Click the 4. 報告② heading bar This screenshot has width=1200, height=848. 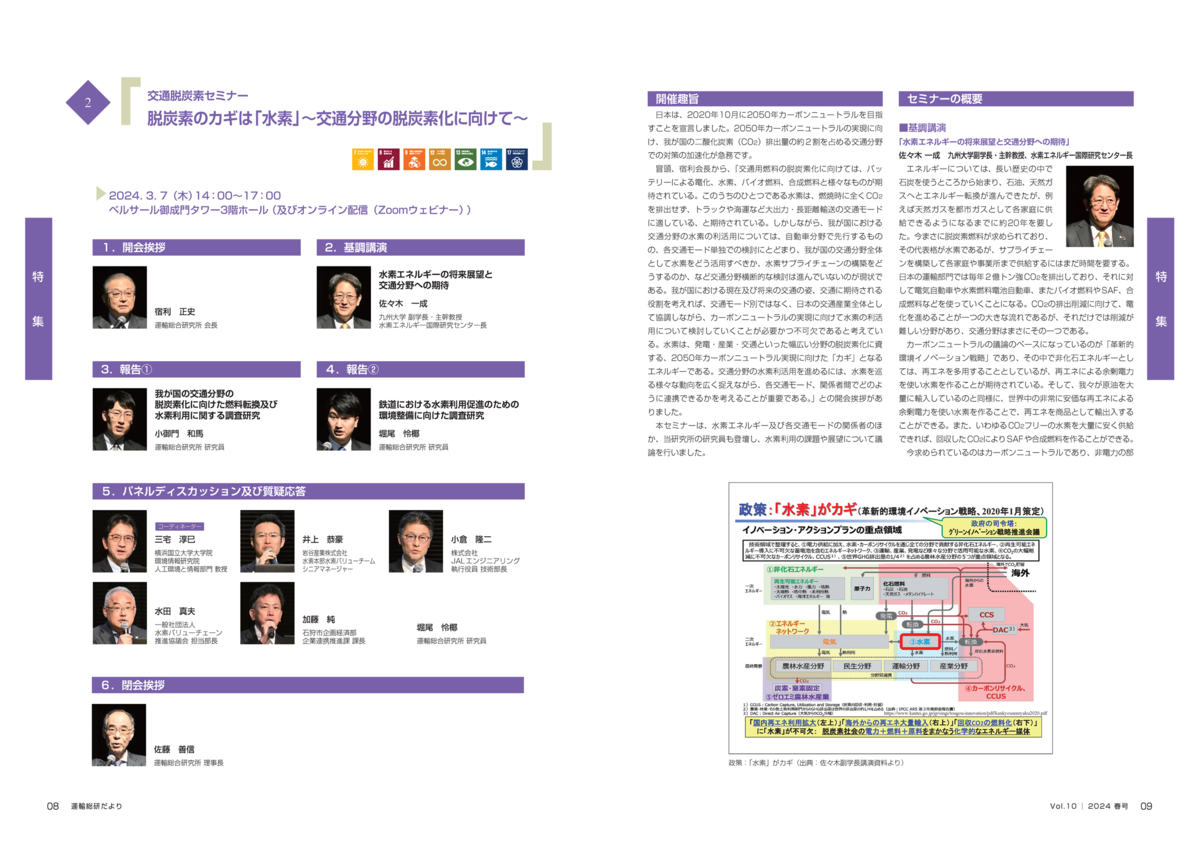point(420,369)
